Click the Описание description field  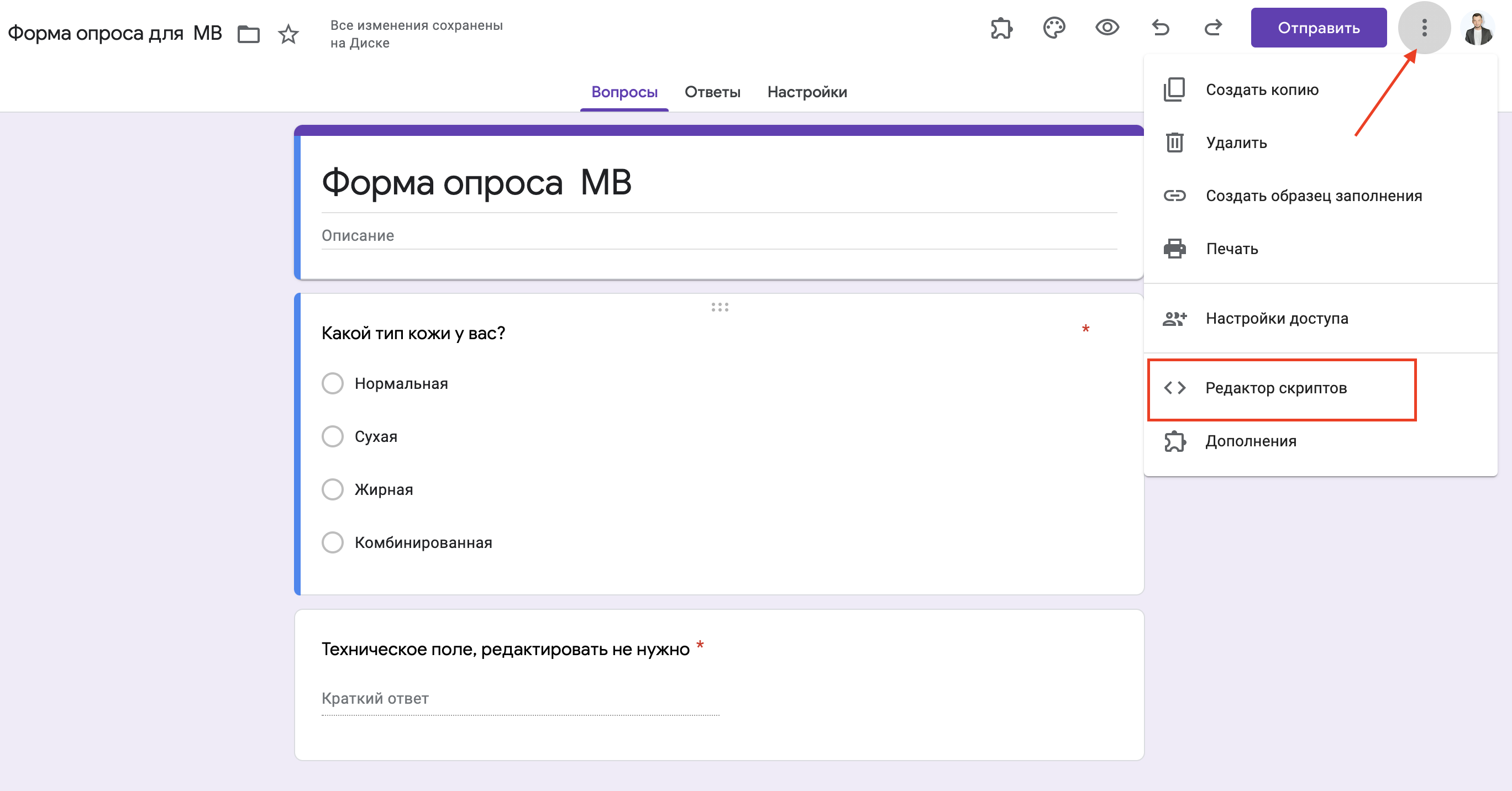click(719, 236)
